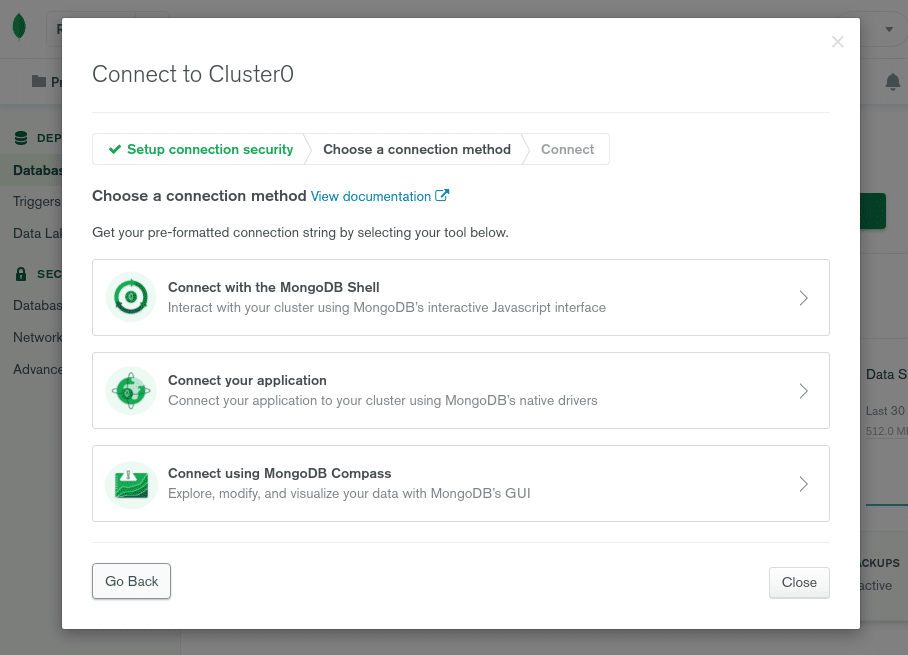The height and width of the screenshot is (655, 908).
Task: Open the View documentation link
Action: pyautogui.click(x=371, y=196)
